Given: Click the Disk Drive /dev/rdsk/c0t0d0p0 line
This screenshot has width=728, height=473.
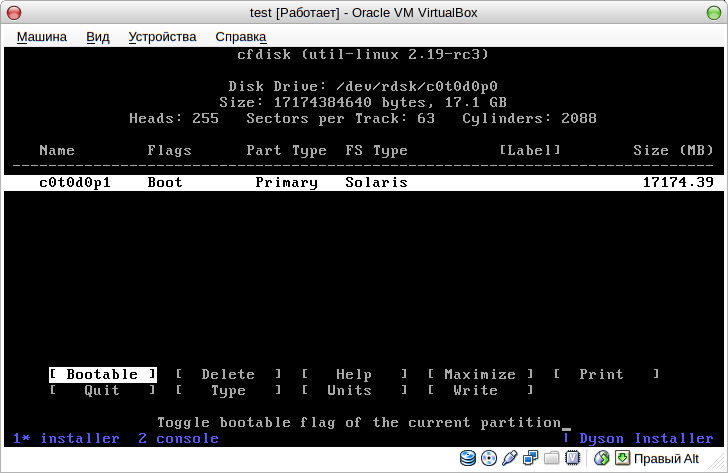Looking at the screenshot, I should tap(363, 86).
